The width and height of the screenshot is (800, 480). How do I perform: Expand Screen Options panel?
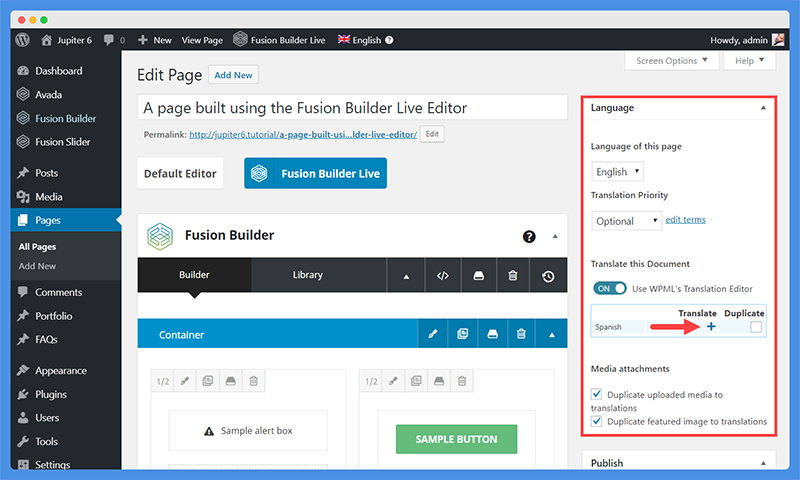click(x=671, y=61)
